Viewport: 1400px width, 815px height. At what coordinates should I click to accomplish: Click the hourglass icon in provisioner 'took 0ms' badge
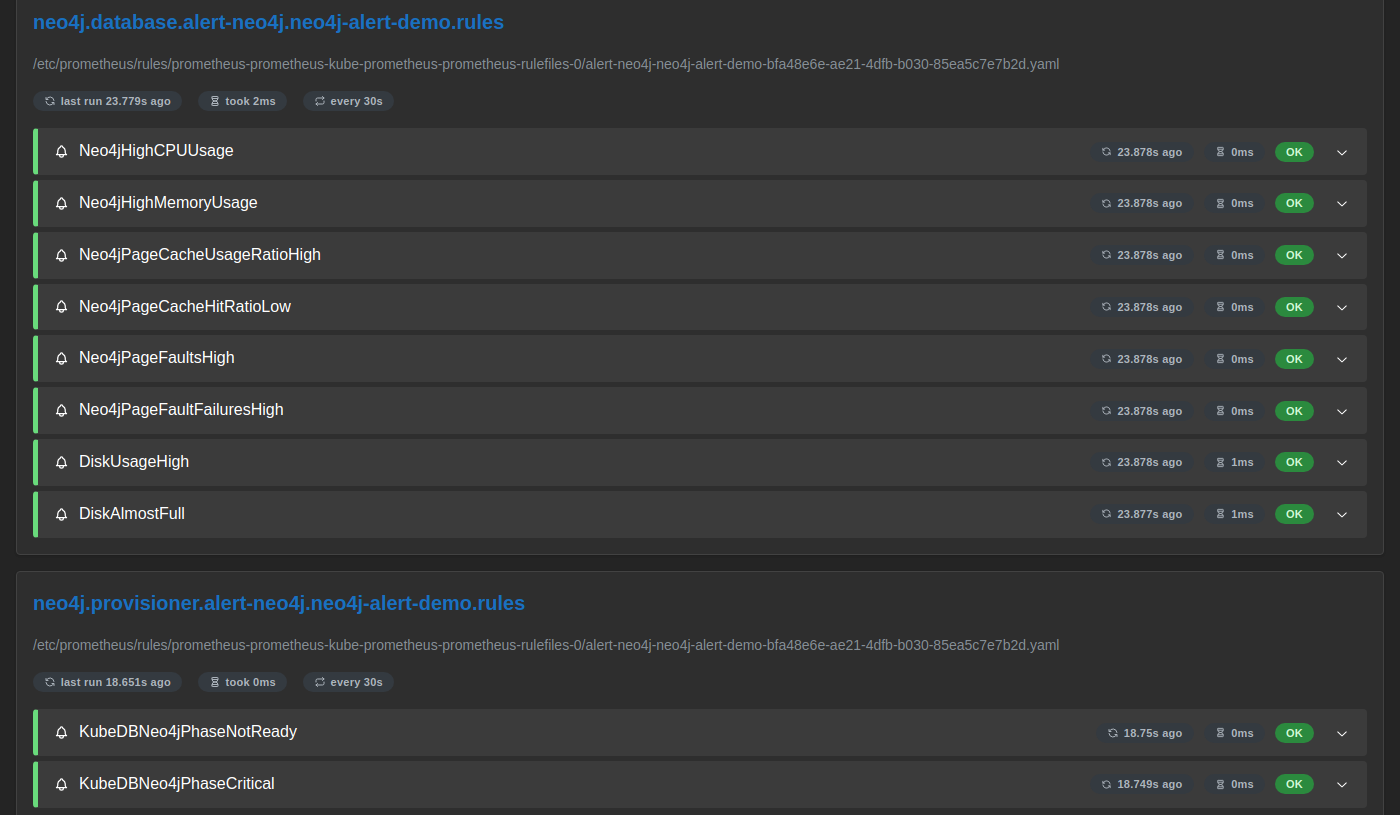coord(215,682)
